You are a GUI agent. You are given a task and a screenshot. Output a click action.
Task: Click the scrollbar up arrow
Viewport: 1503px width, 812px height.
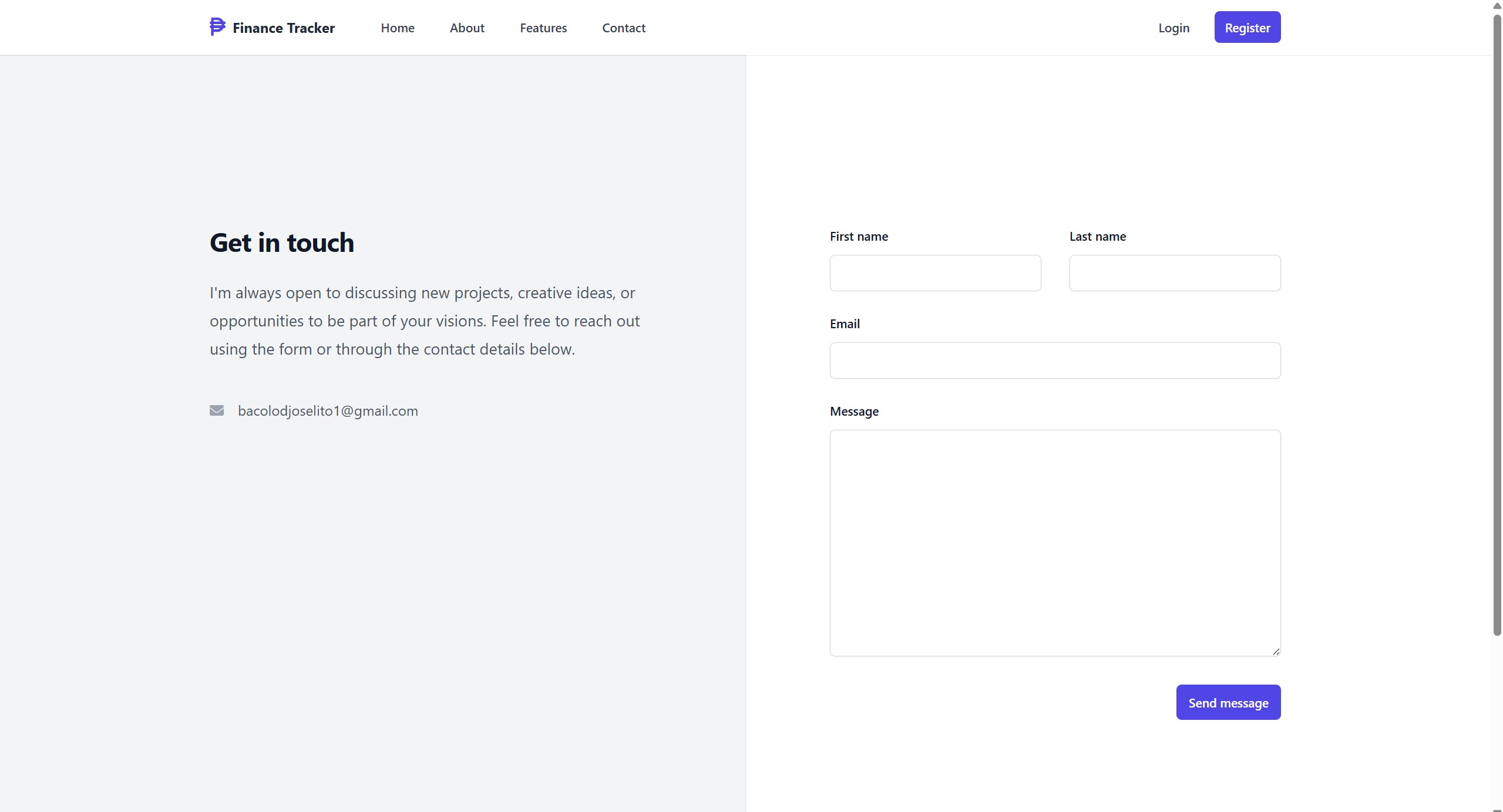(1497, 5)
